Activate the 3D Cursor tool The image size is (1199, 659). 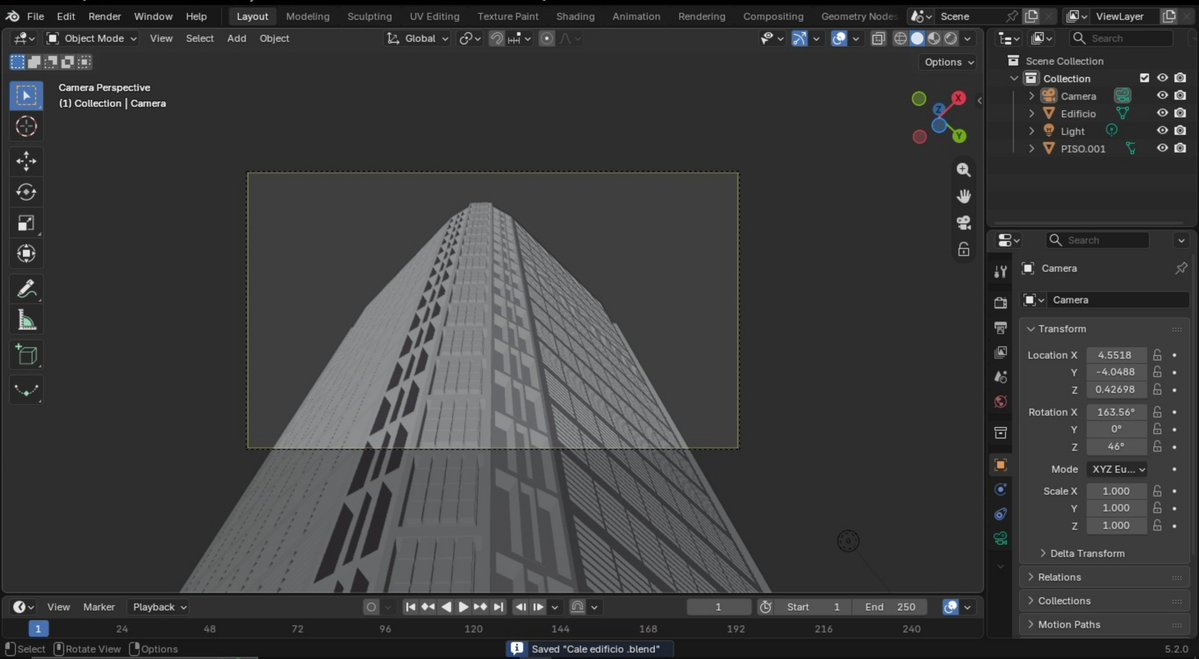point(26,126)
